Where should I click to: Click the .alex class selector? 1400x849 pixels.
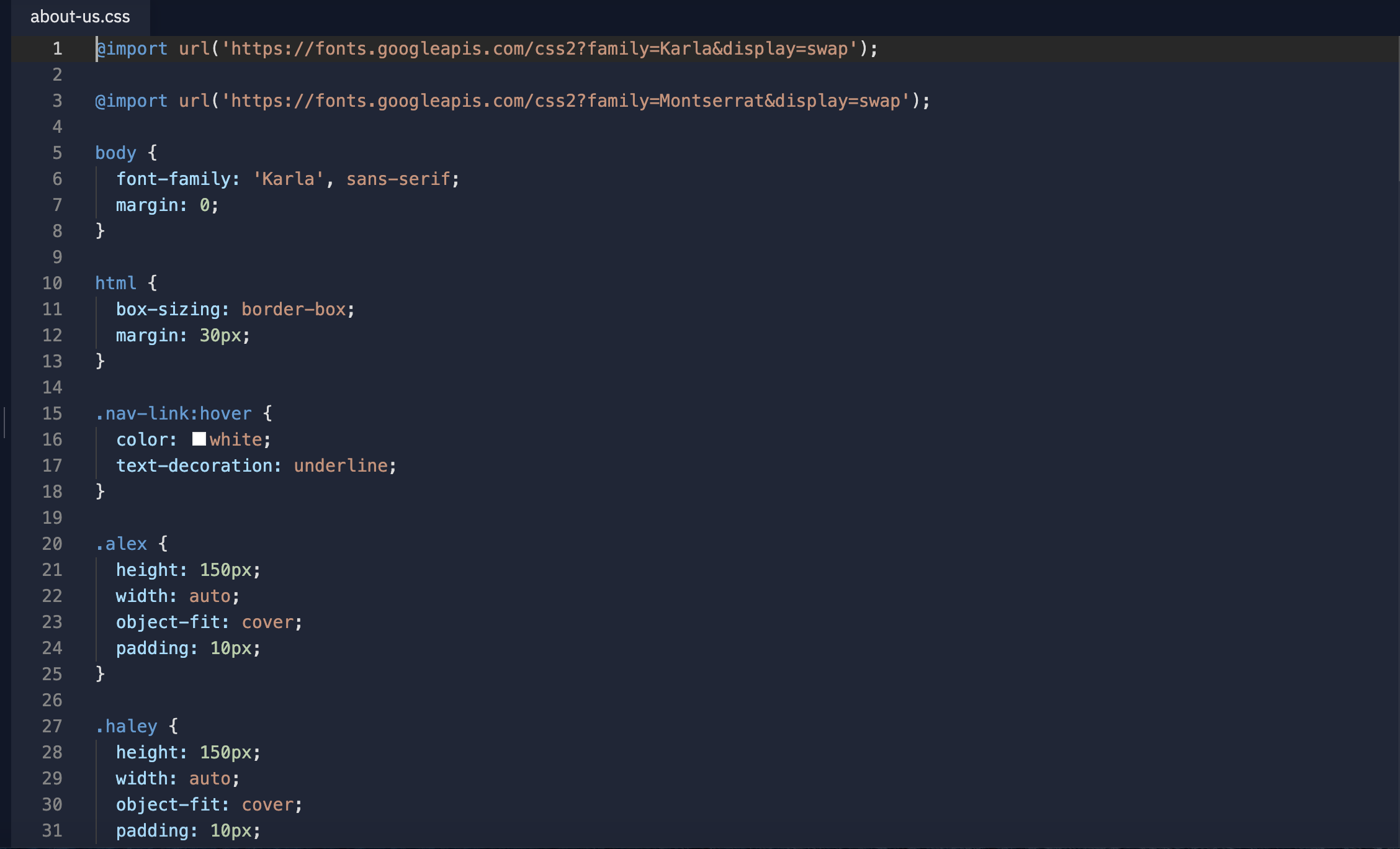(x=121, y=544)
